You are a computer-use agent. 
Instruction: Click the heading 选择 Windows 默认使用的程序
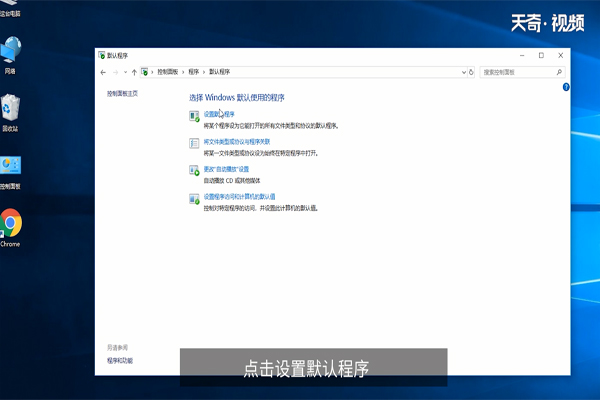click(x=237, y=98)
